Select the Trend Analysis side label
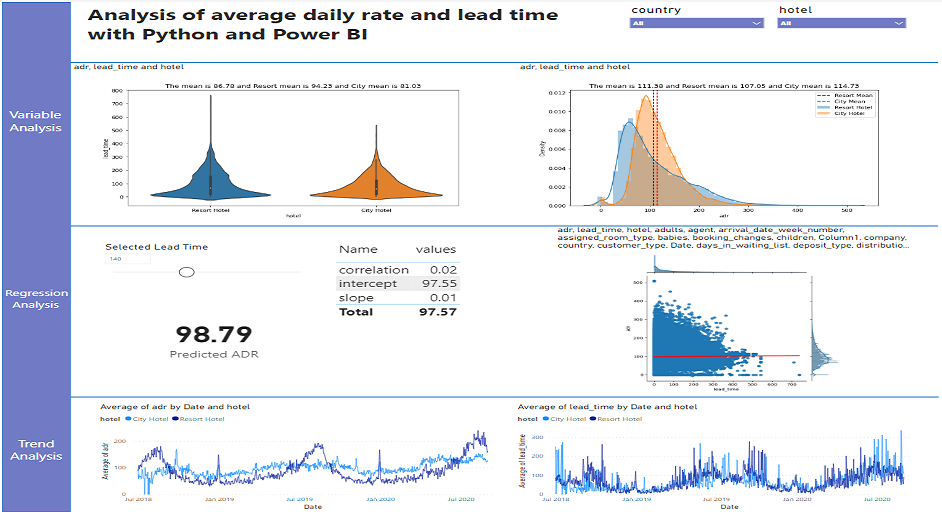Image resolution: width=942 pixels, height=512 pixels. pos(36,450)
